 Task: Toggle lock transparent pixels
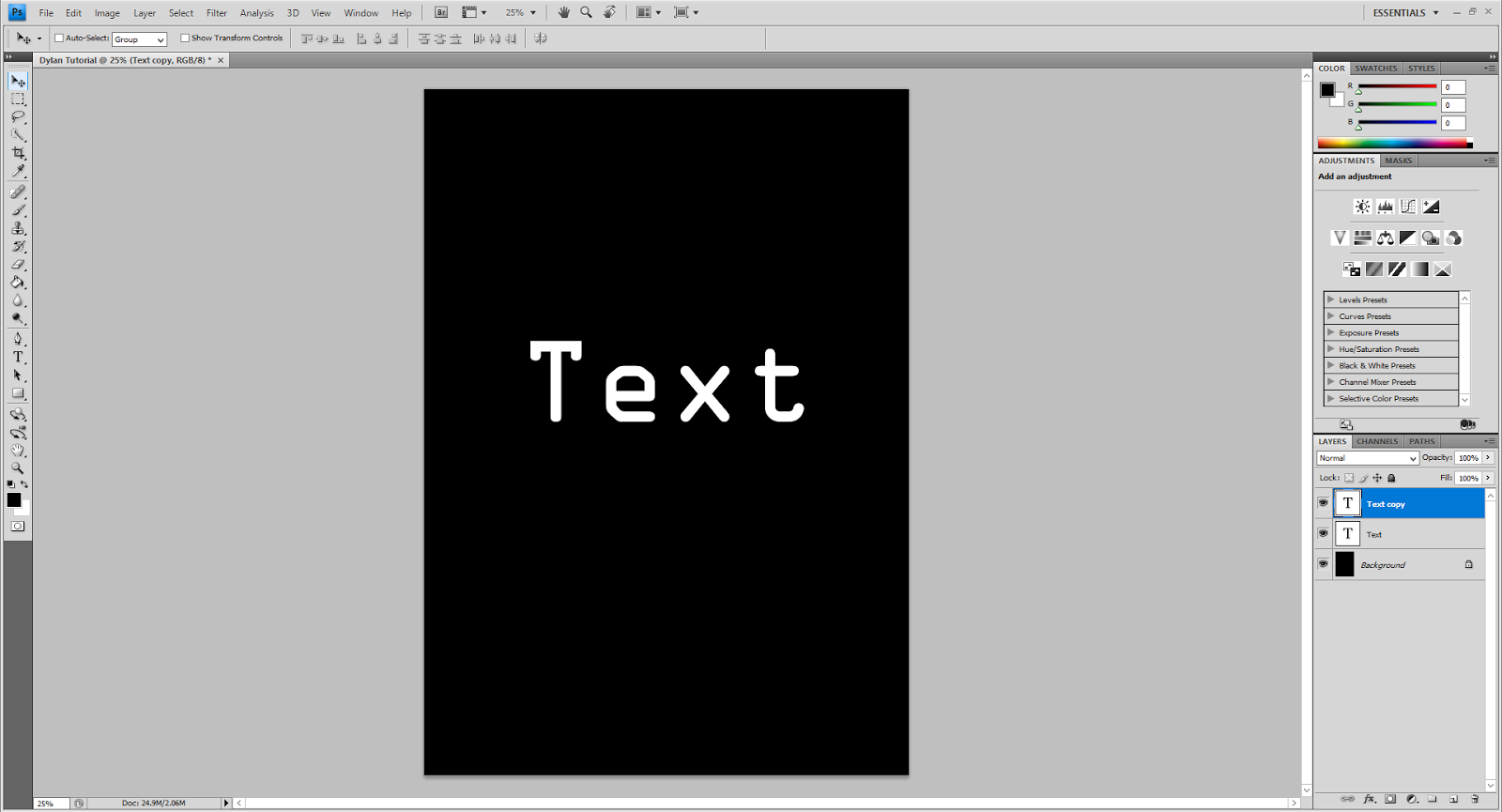(1349, 478)
